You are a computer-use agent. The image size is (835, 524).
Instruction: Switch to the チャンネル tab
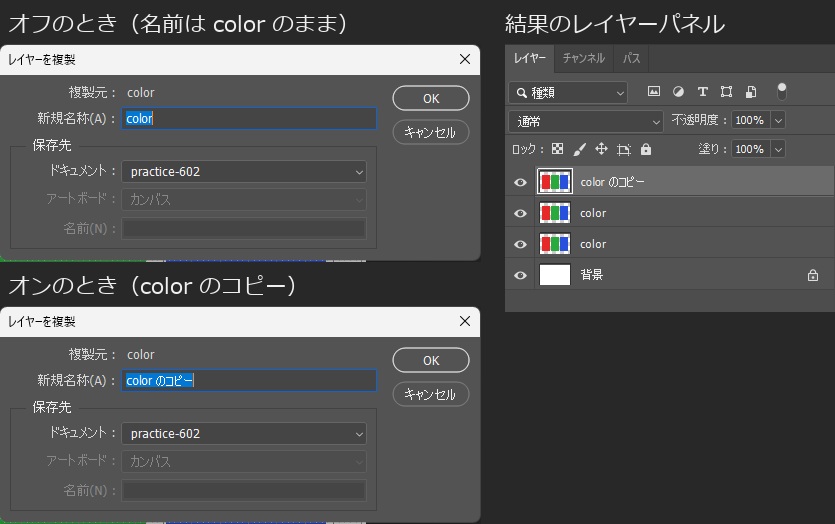[584, 58]
